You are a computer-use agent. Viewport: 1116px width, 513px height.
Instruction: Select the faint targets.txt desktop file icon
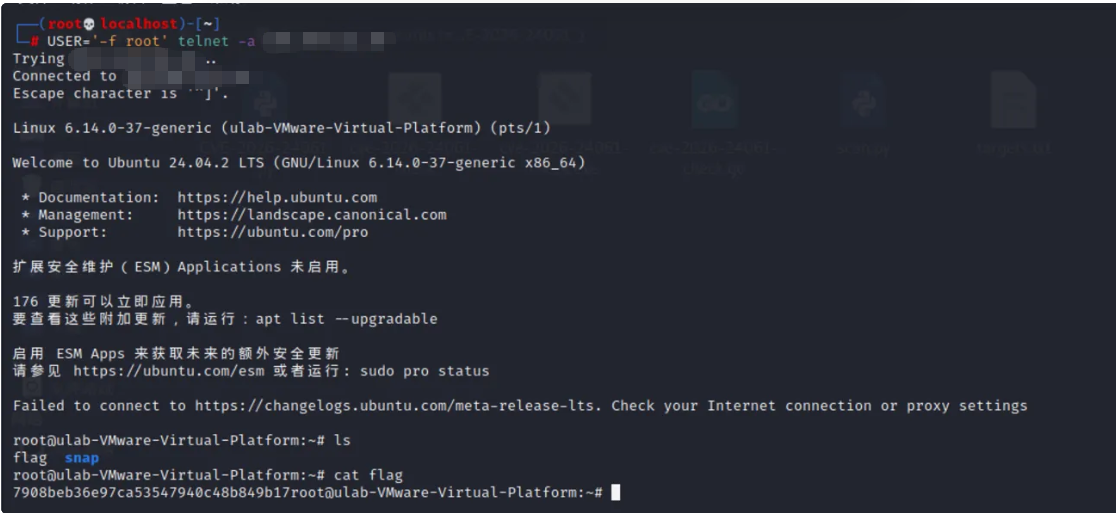[1014, 100]
